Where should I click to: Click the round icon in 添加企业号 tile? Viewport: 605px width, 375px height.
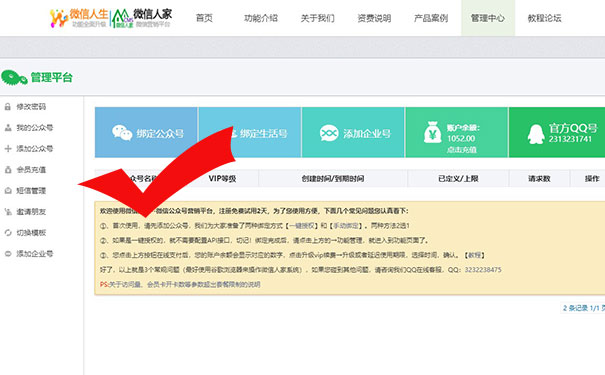(x=329, y=133)
